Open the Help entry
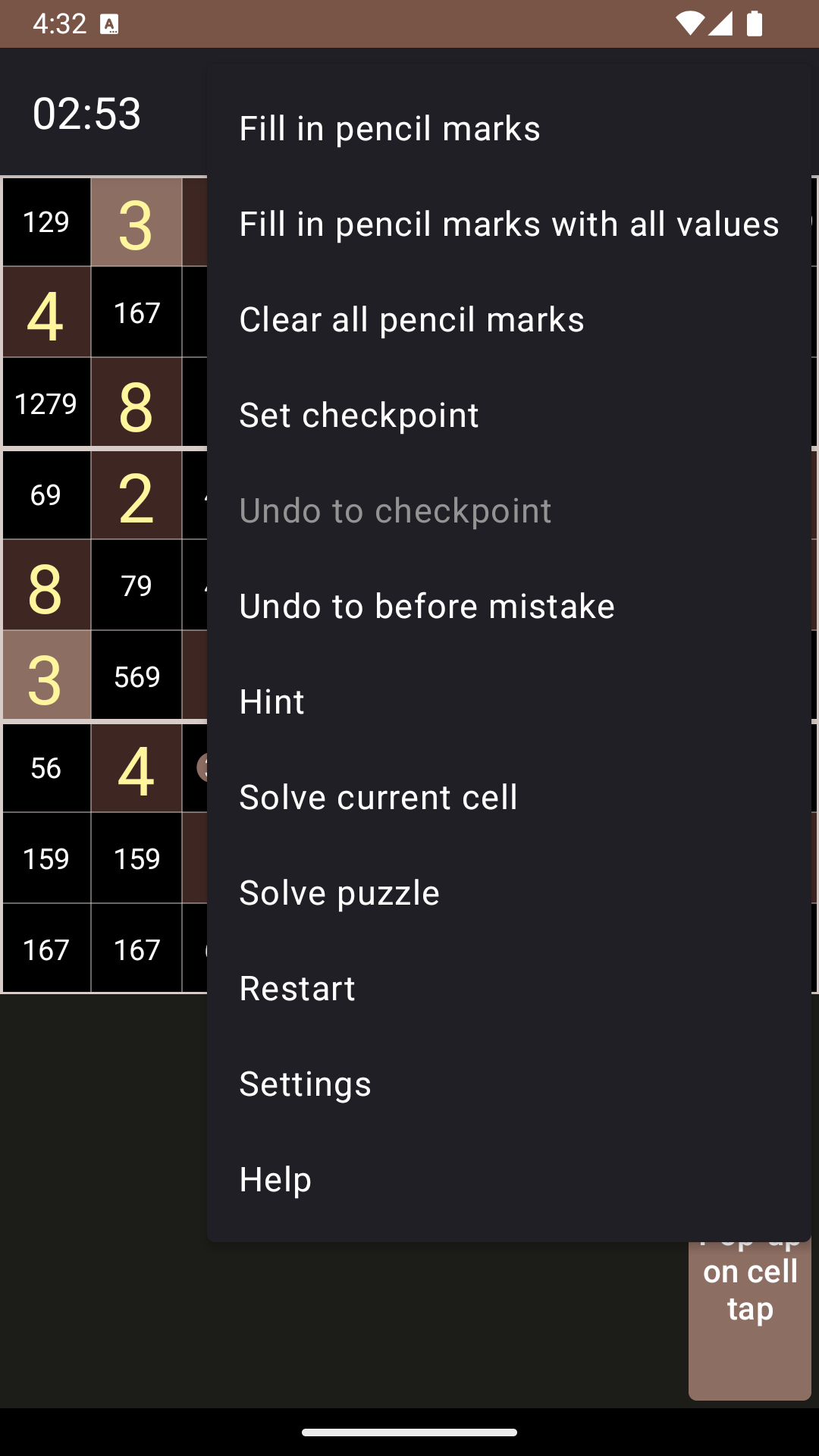This screenshot has height=1456, width=819. 275,1179
